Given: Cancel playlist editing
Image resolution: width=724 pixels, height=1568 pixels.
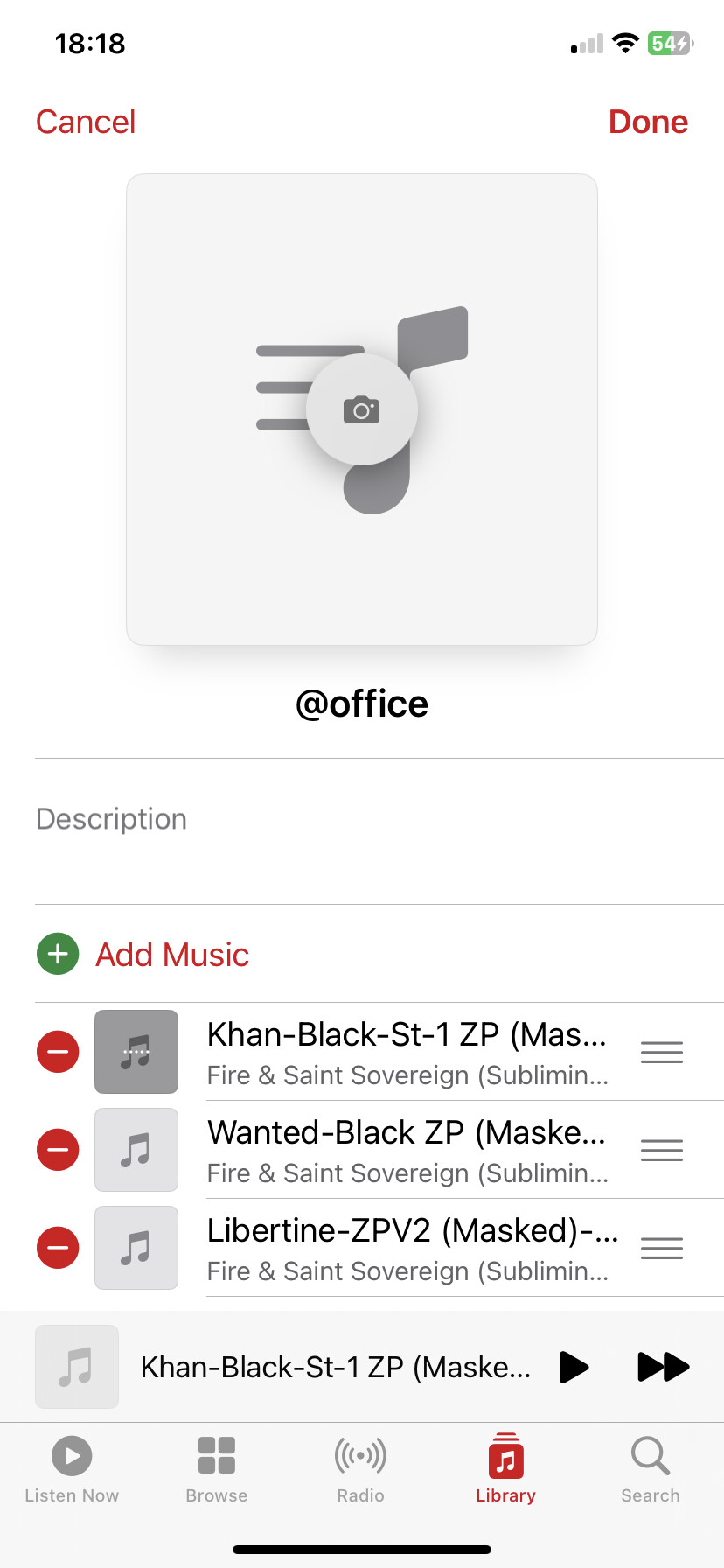Looking at the screenshot, I should click(86, 122).
